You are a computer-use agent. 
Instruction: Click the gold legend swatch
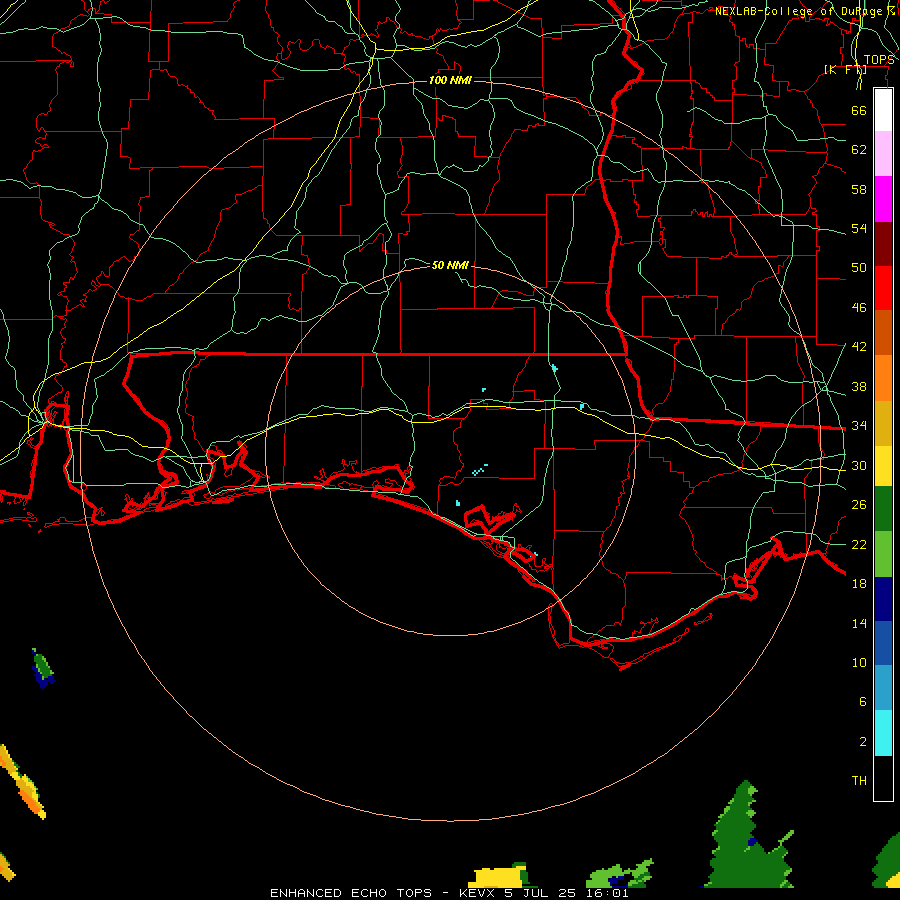(883, 424)
